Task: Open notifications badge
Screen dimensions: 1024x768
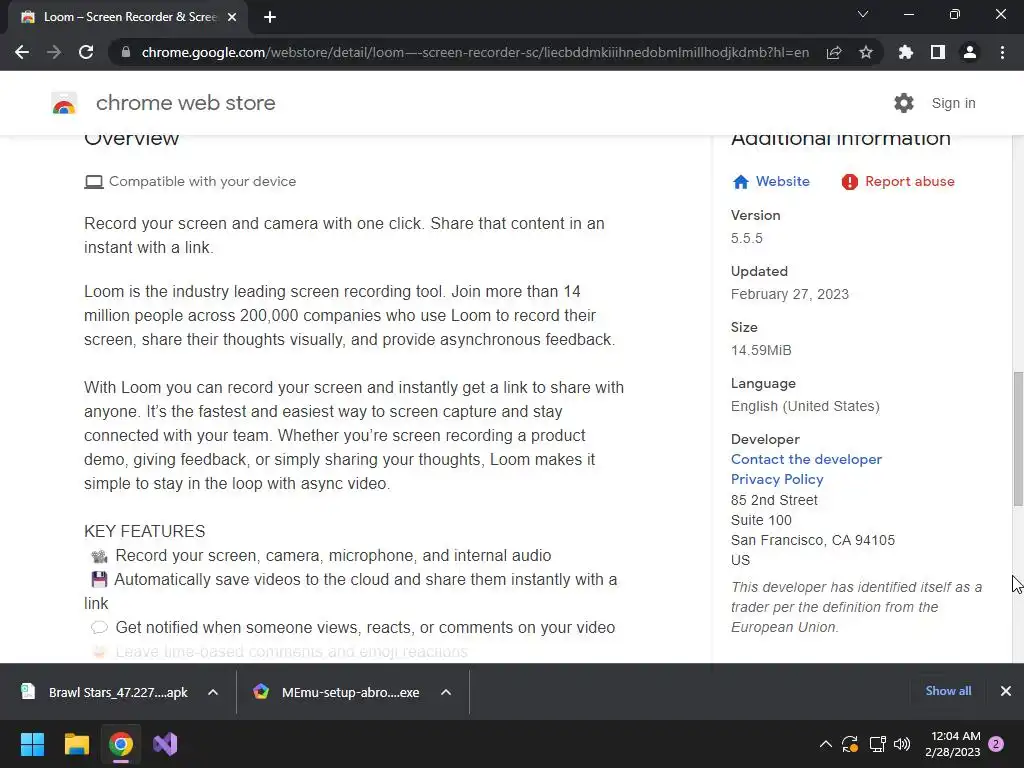Action: [x=996, y=744]
